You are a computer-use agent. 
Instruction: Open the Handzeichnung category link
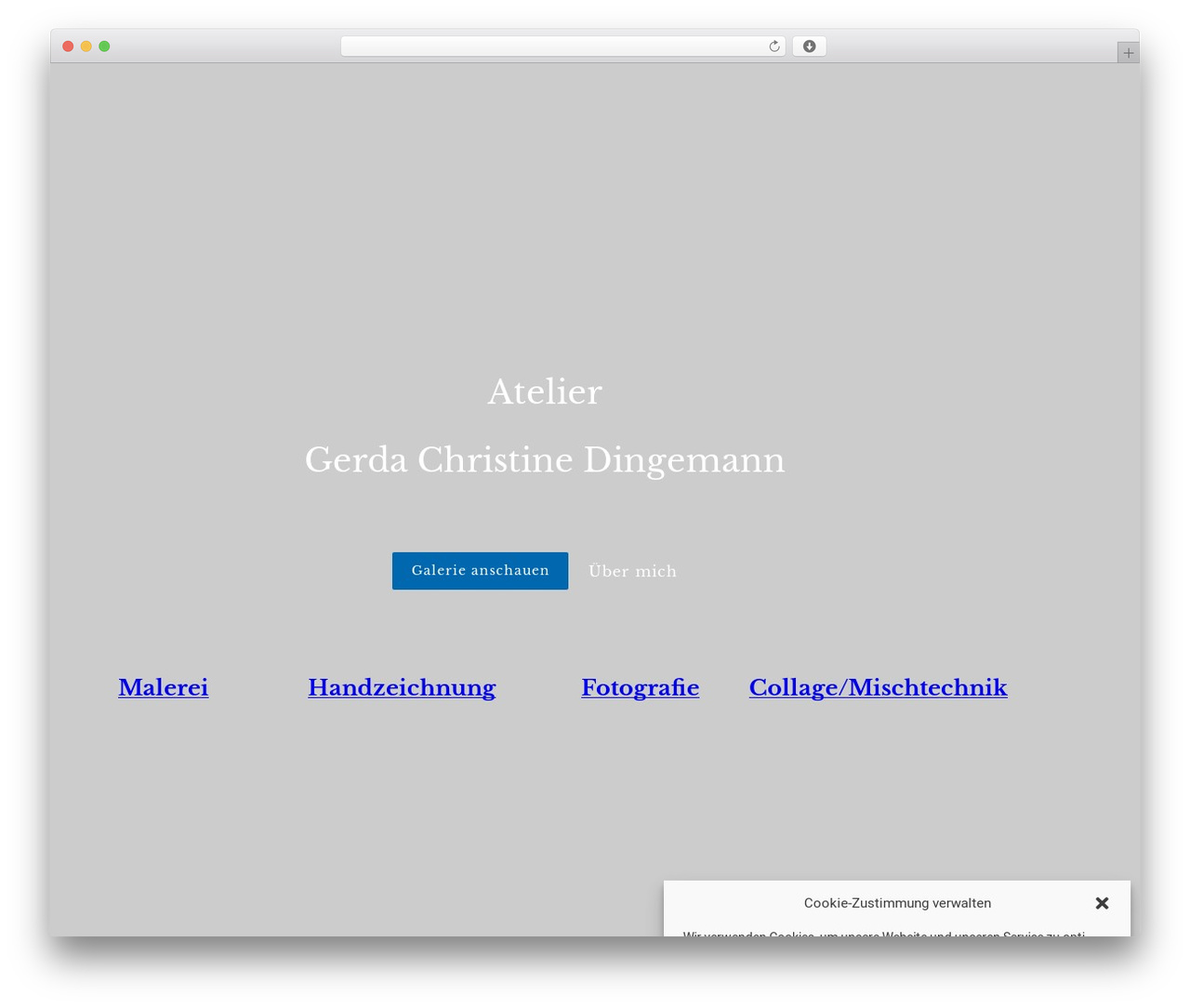[x=402, y=687]
